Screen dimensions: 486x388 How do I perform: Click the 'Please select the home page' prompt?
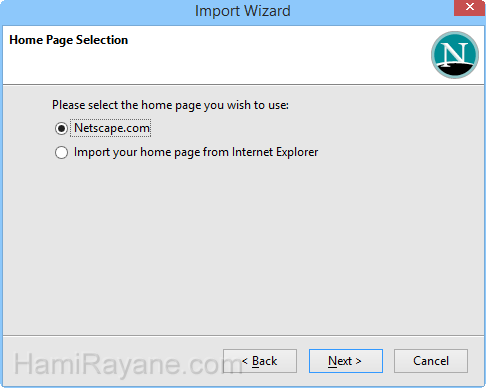[x=170, y=105]
